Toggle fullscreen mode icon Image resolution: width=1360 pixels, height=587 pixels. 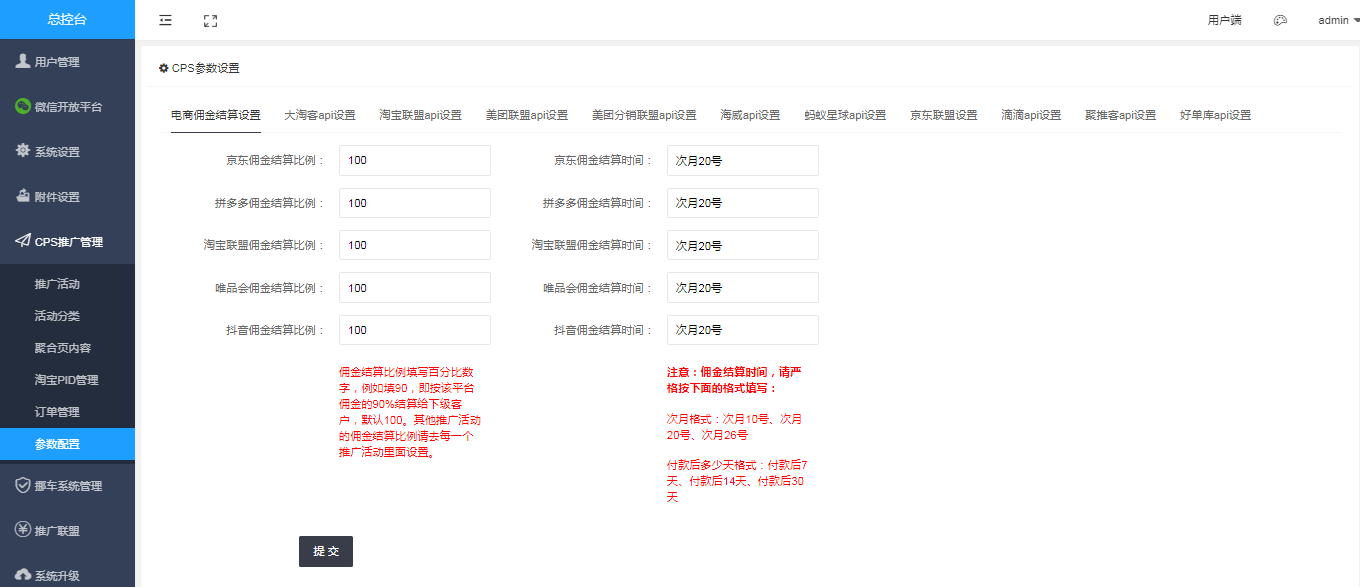(210, 20)
